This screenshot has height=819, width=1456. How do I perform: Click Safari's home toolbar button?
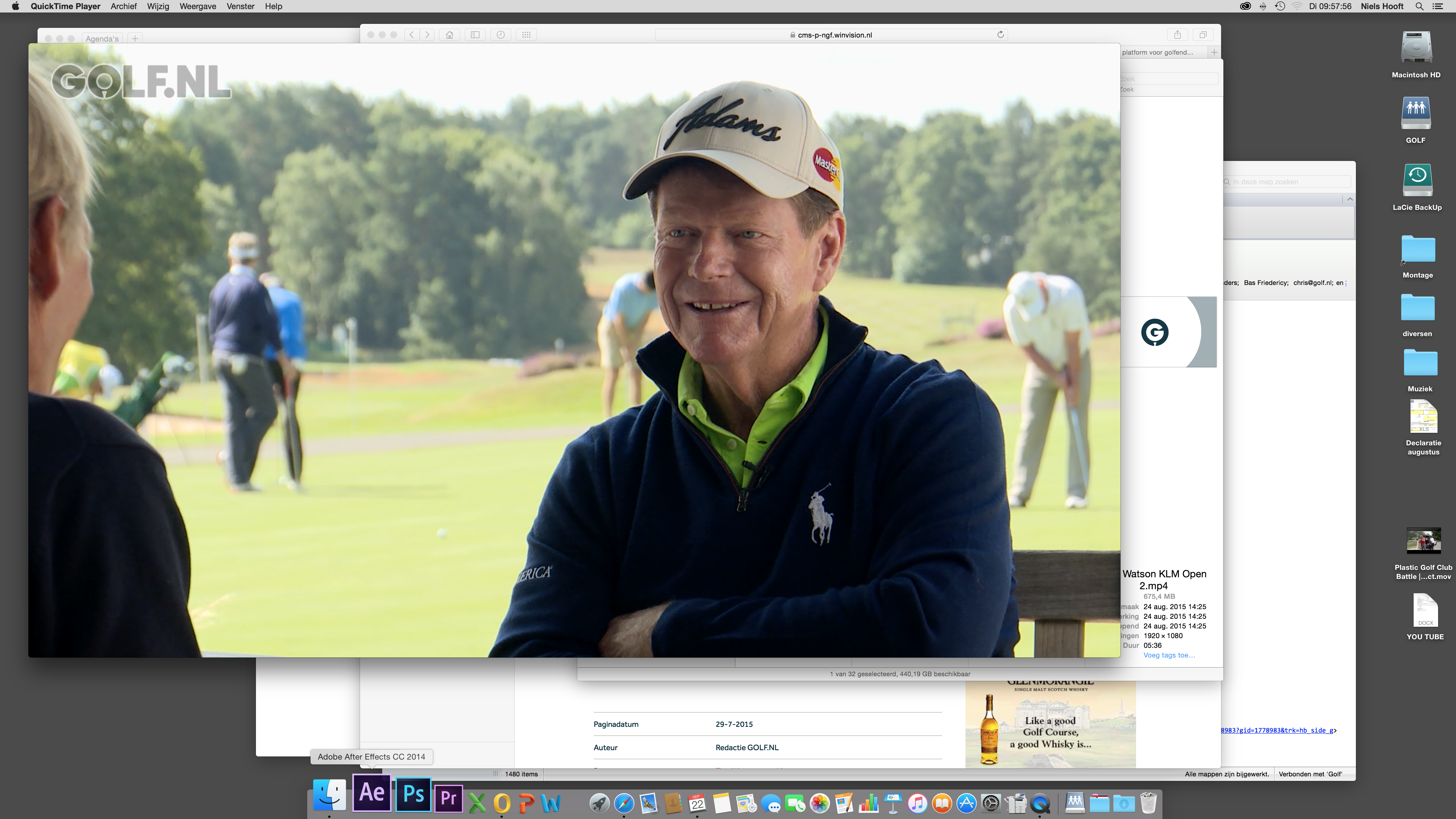pyautogui.click(x=449, y=35)
